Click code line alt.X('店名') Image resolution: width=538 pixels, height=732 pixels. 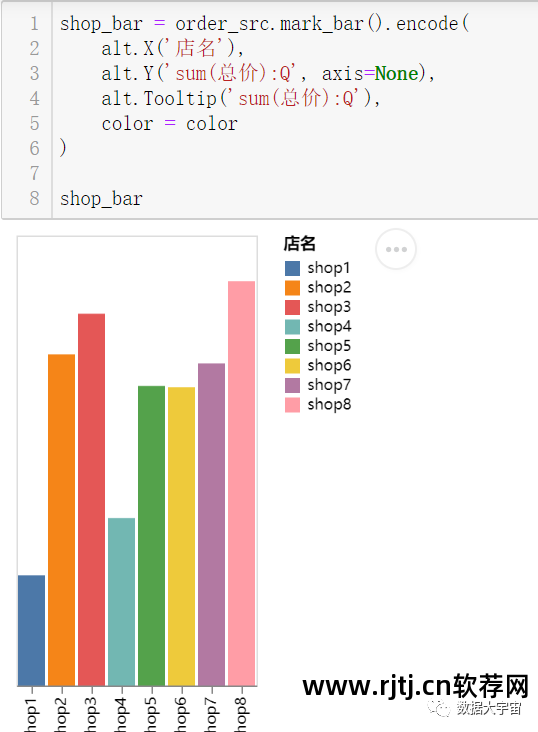click(172, 49)
